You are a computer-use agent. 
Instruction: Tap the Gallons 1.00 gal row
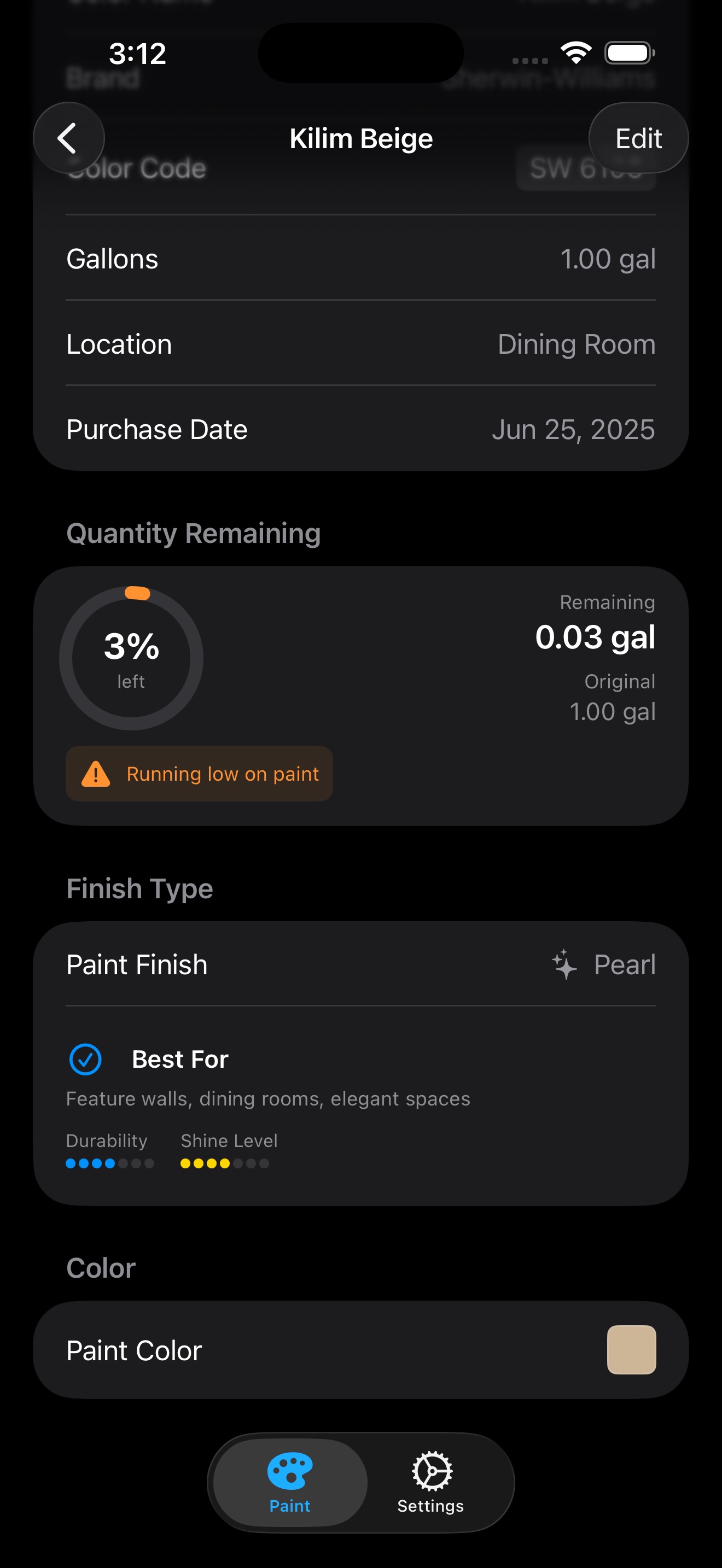coord(360,259)
